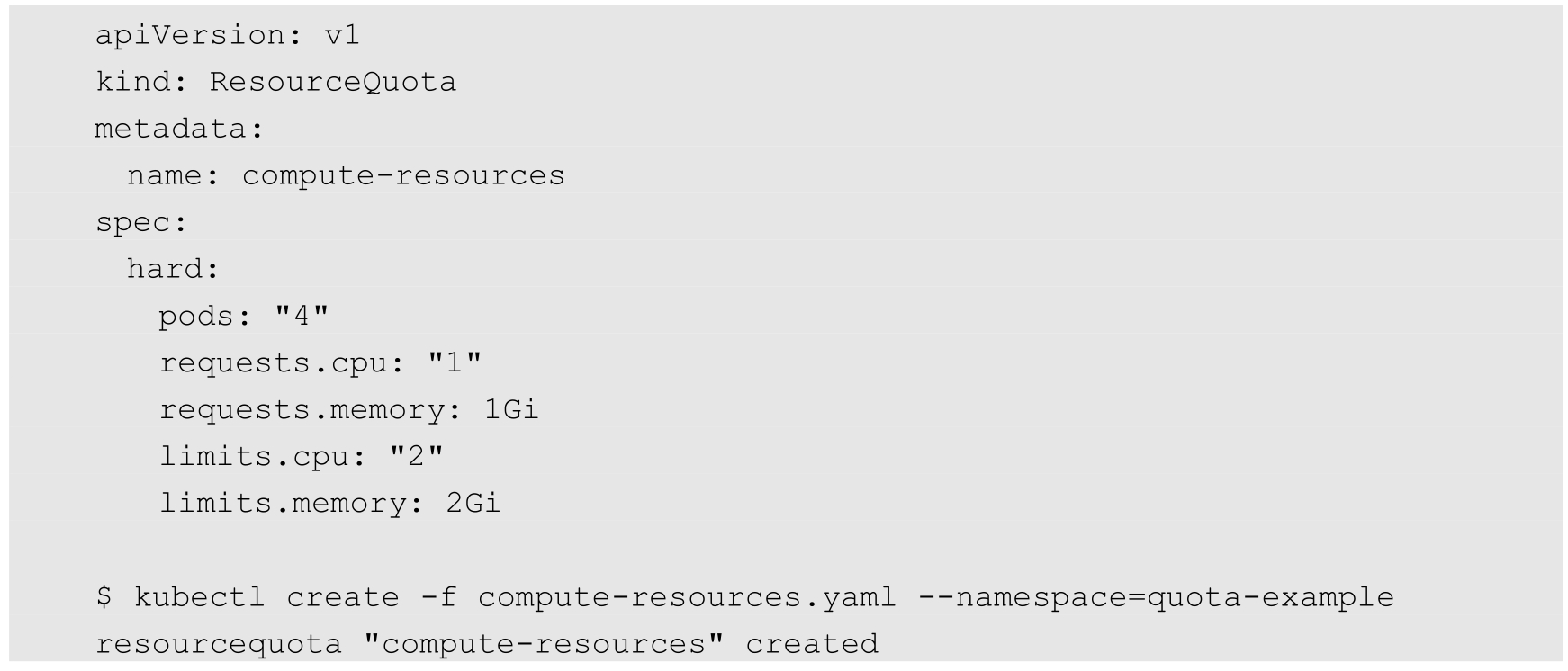This screenshot has height=671, width=1568.
Task: Click the word resourcequota in output
Action: [x=218, y=644]
